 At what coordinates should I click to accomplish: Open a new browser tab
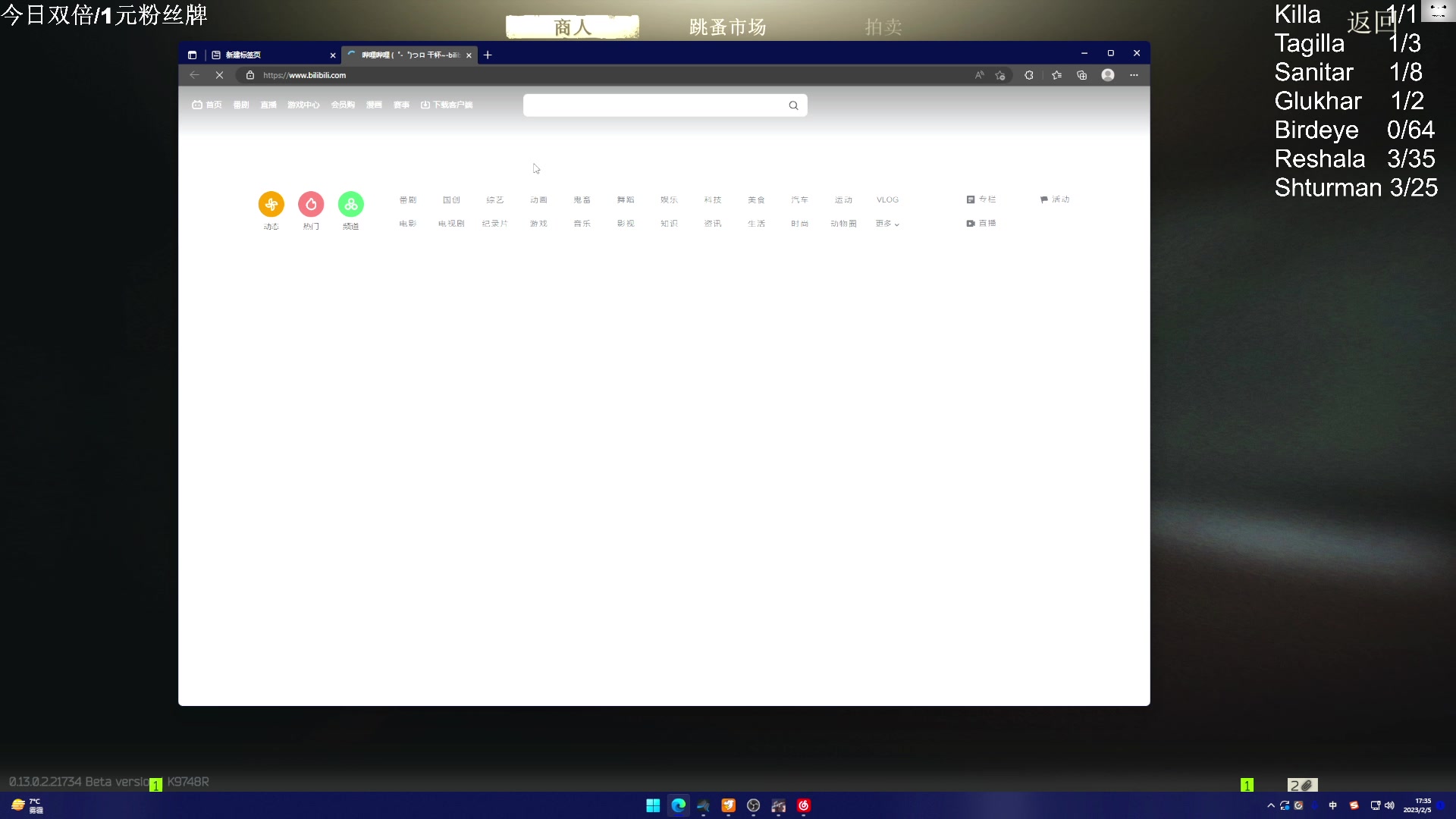tap(488, 55)
